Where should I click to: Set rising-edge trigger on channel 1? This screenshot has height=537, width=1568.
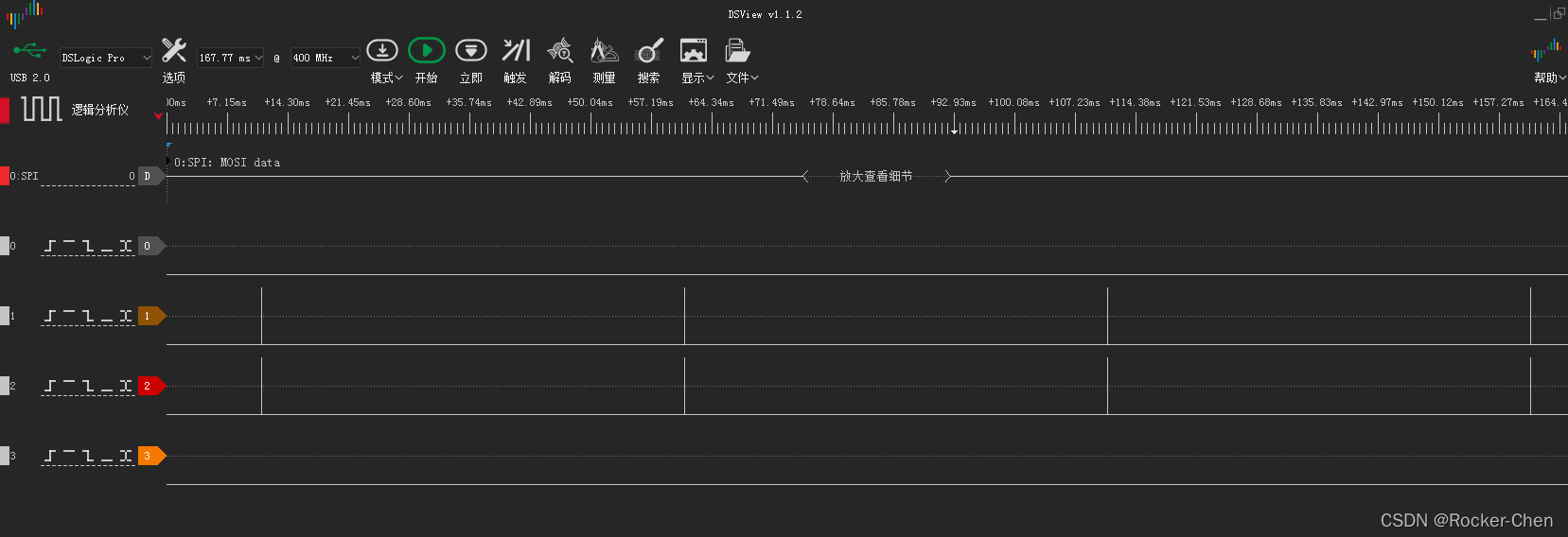[50, 316]
